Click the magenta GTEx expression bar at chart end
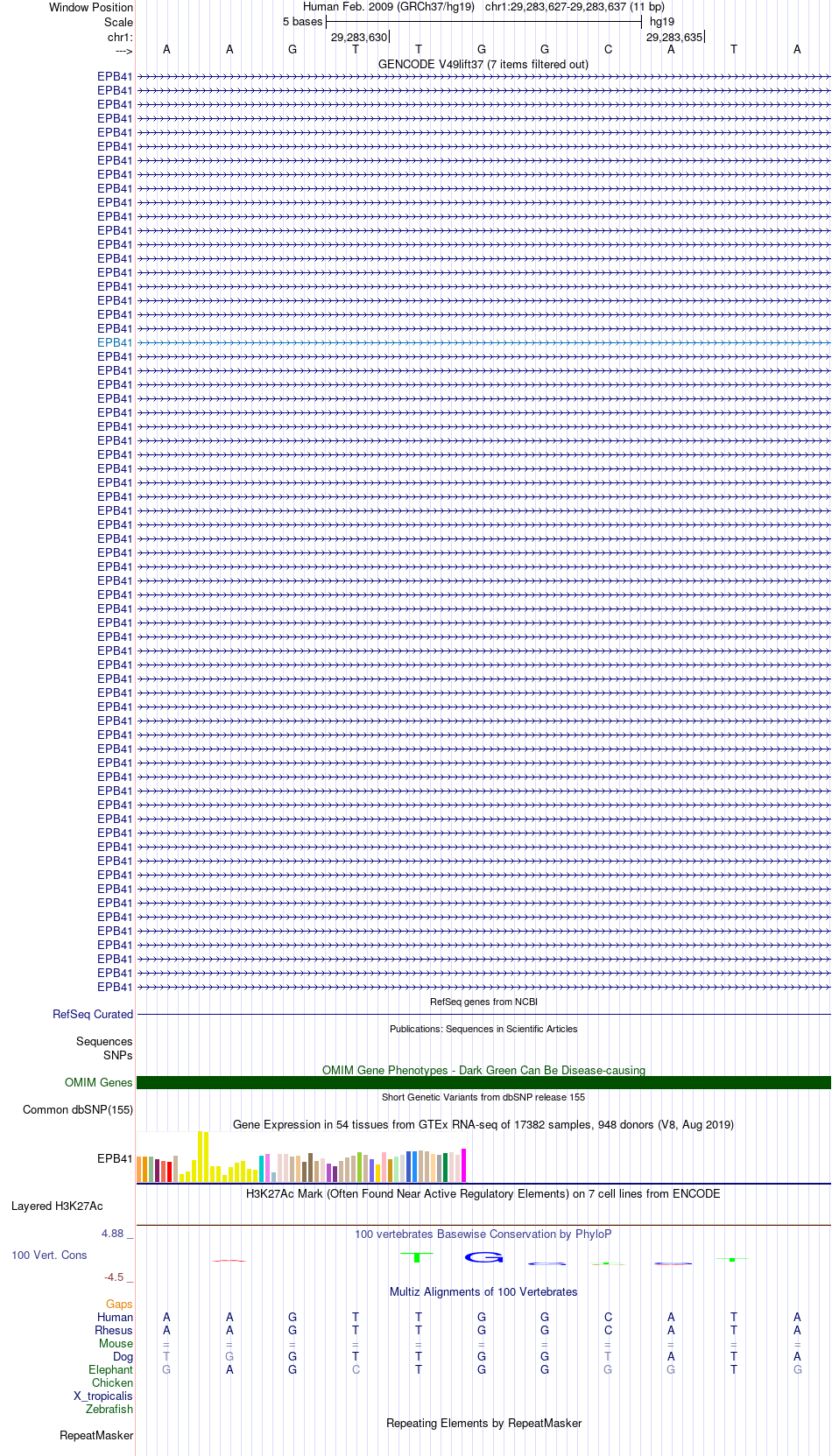This screenshot has height=1456, width=832. click(x=464, y=1165)
